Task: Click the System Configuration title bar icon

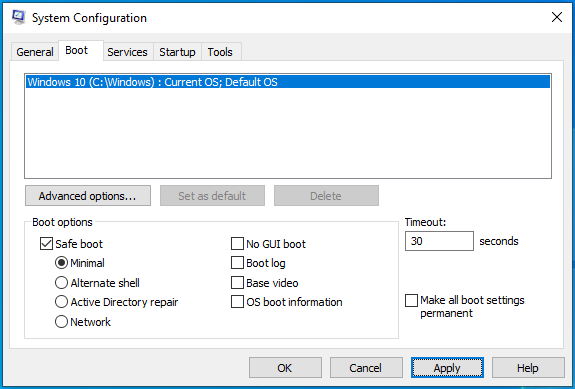Action: 18,17
